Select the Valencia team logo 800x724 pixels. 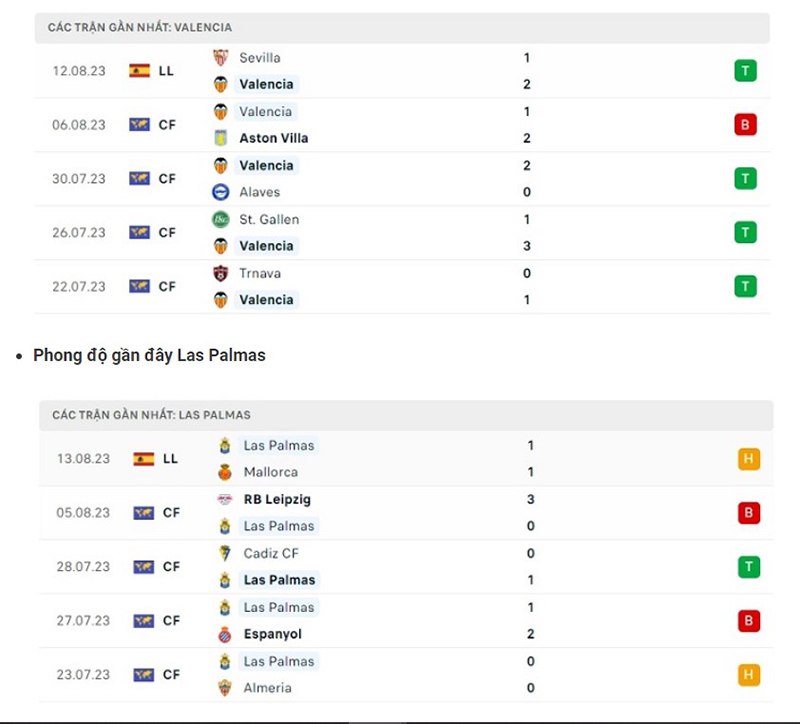(x=222, y=84)
